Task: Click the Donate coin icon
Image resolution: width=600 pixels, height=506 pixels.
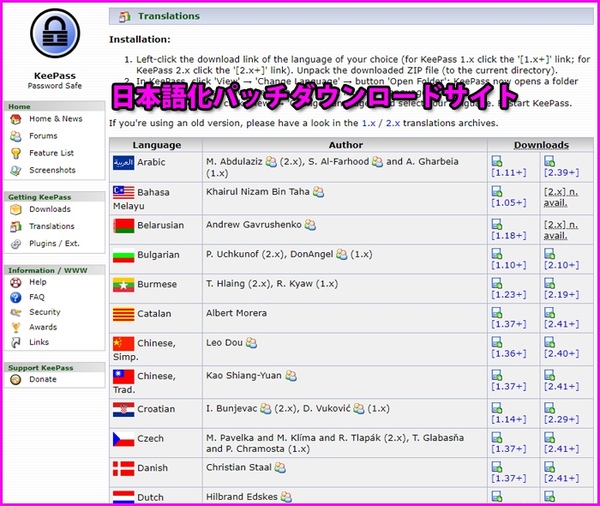Action: click(16, 380)
